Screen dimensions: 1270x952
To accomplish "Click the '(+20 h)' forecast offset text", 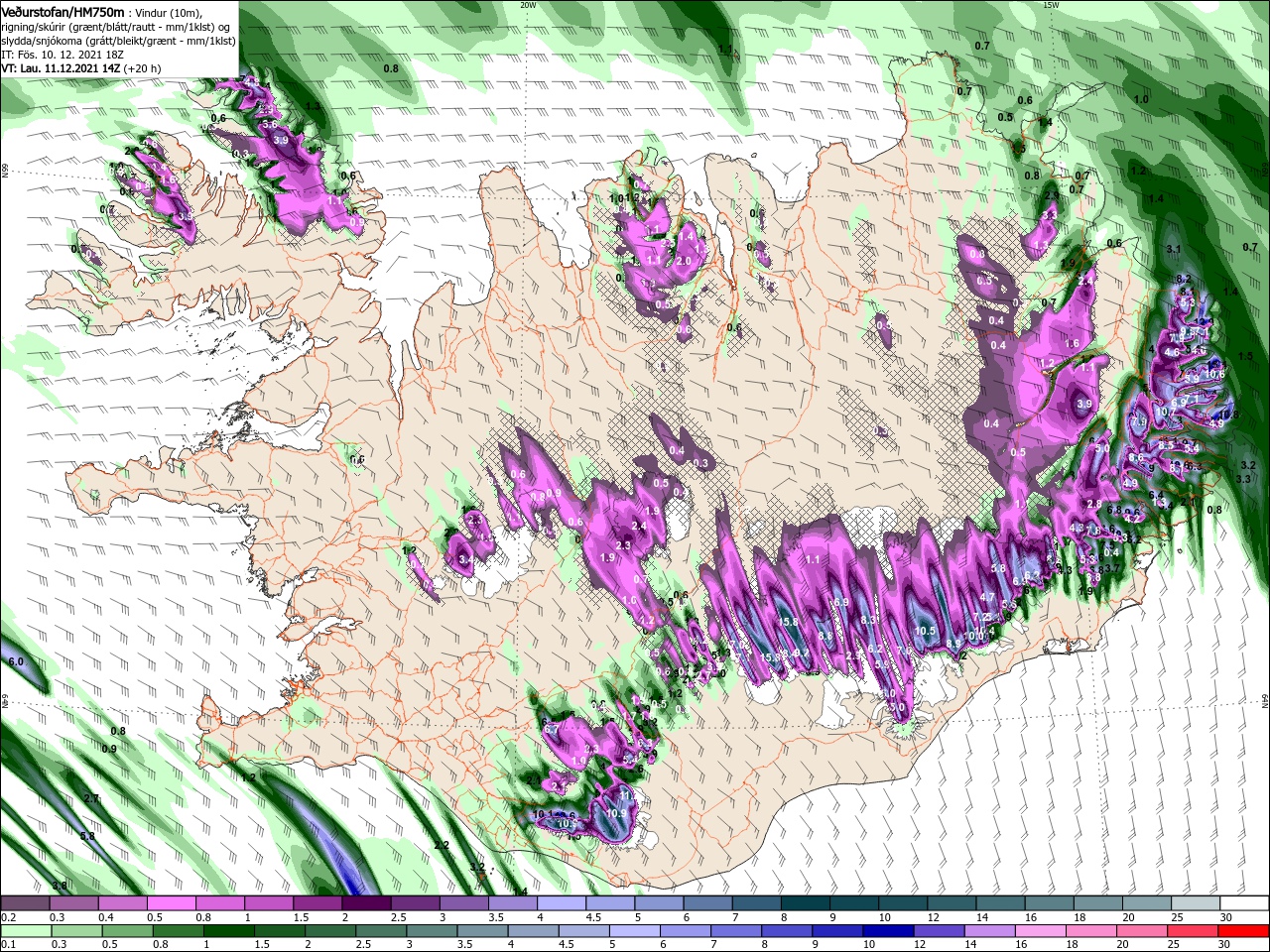I will click(x=144, y=68).
